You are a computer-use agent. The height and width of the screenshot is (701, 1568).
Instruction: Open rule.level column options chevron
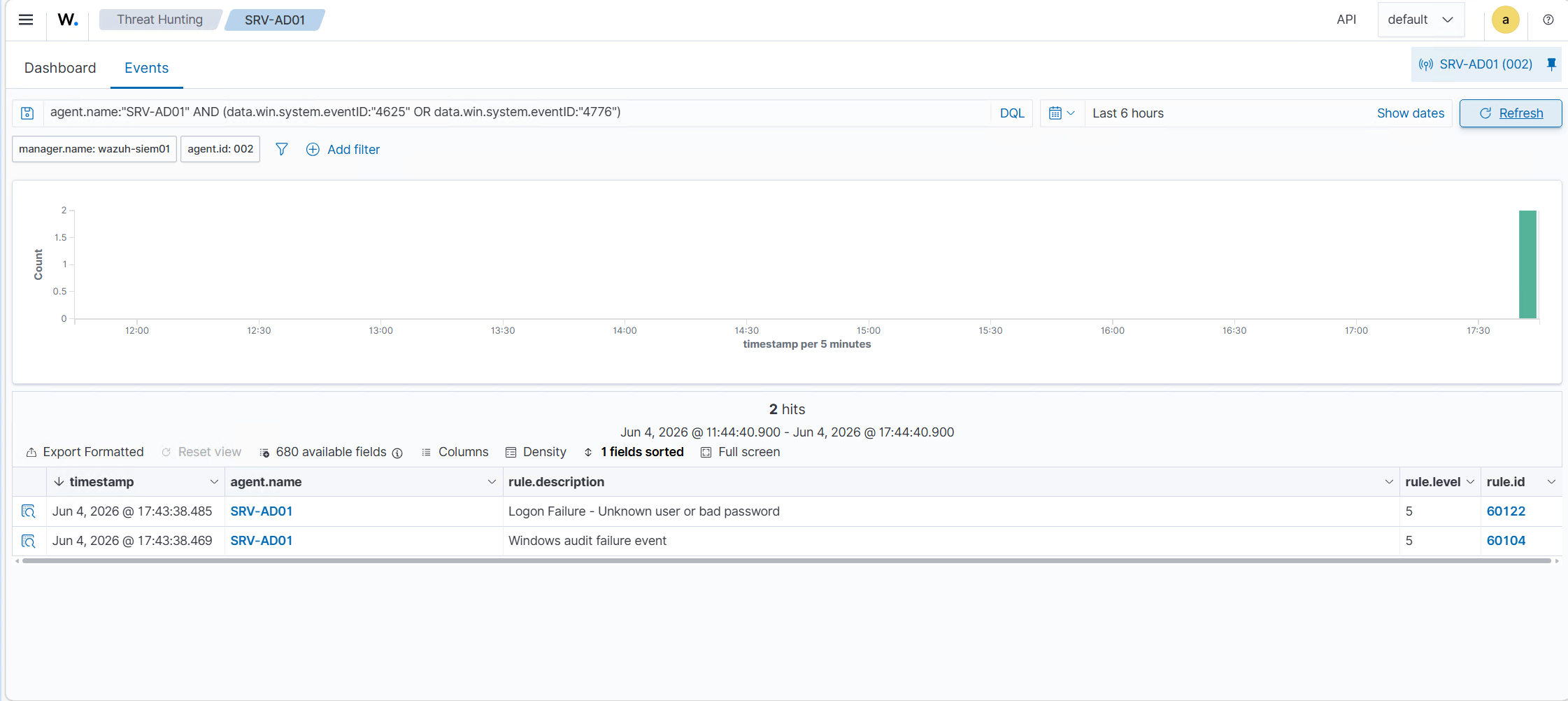[1470, 482]
